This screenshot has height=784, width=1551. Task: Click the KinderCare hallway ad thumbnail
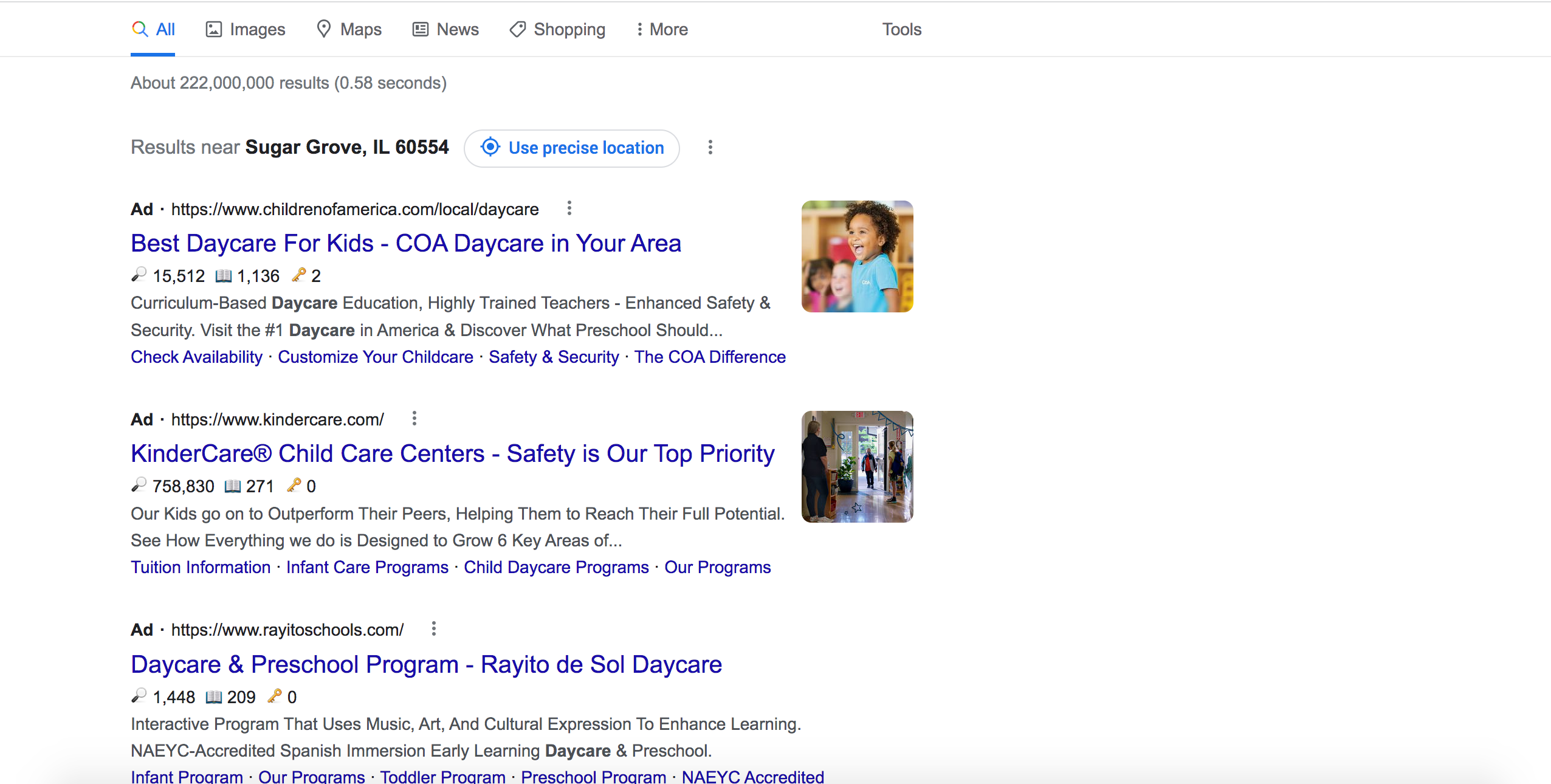(858, 467)
